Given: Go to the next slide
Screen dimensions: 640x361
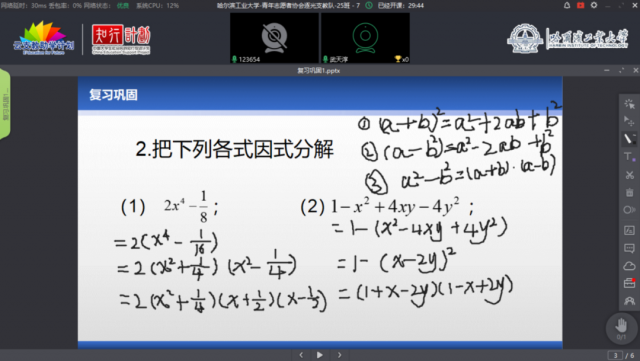Looking at the screenshot, I should 339,355.
